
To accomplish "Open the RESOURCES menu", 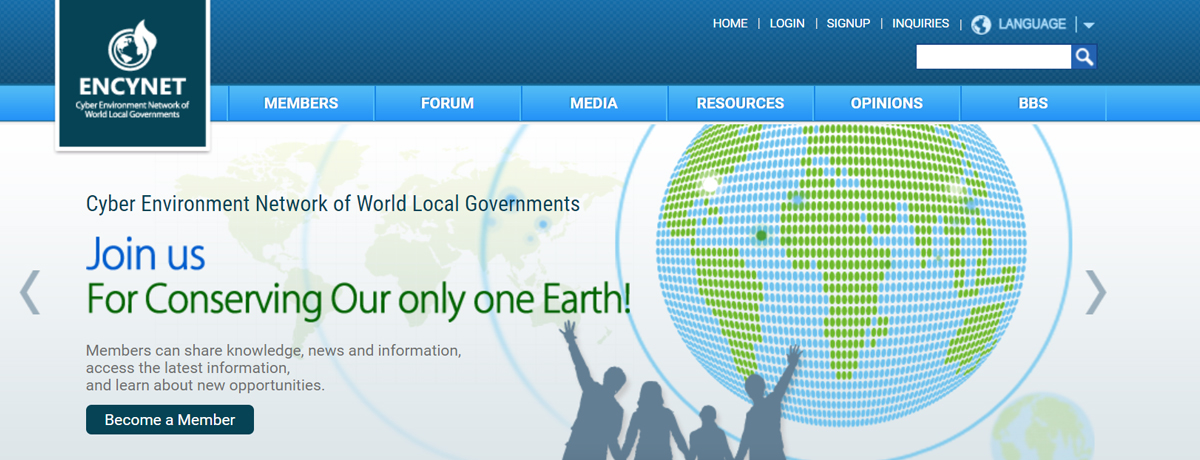I will coord(740,103).
